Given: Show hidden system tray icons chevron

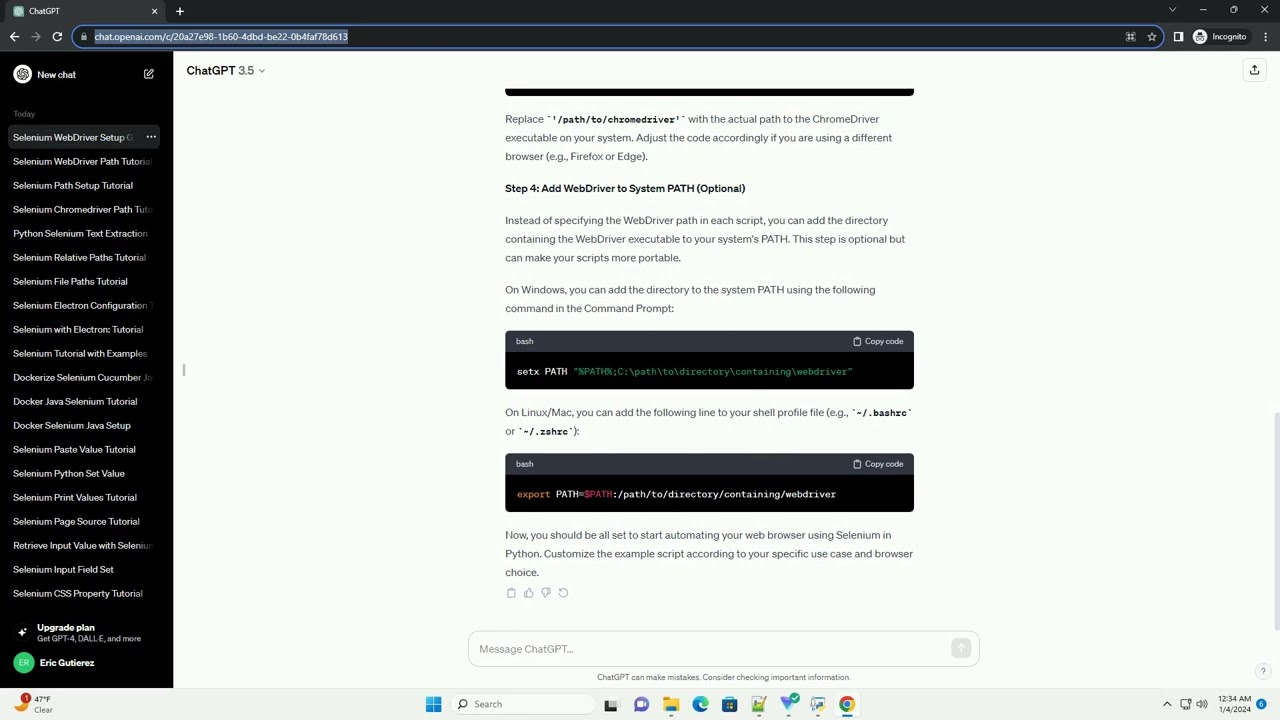Looking at the screenshot, I should pos(1166,704).
